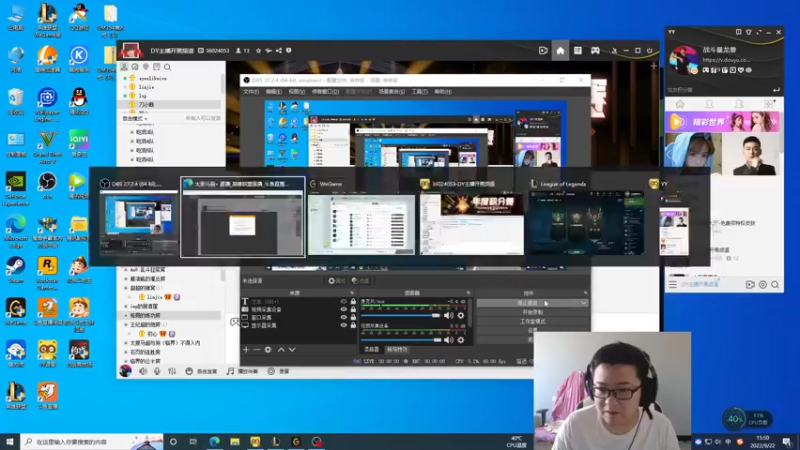Open the OBS Tools menu
Screen dimensions: 800x450
[419, 92]
